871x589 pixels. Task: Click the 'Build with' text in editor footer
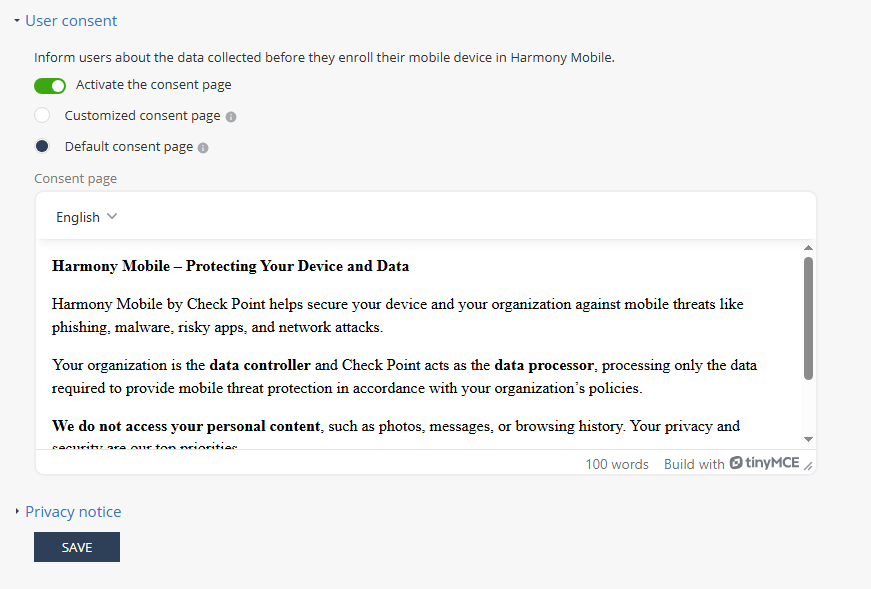tap(694, 465)
